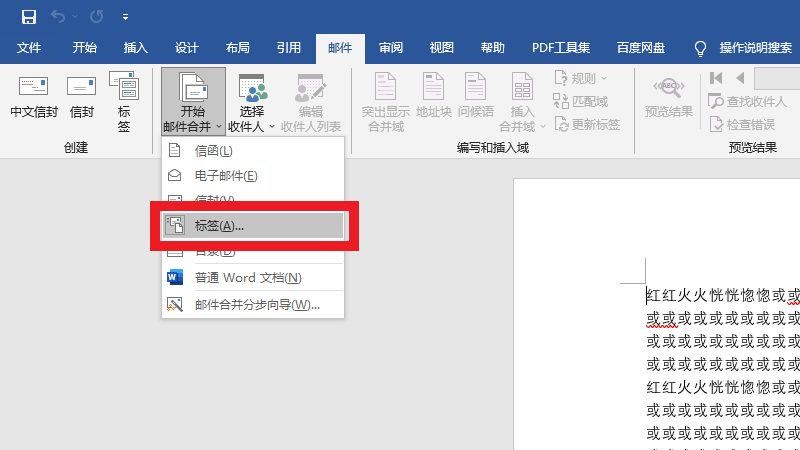The height and width of the screenshot is (450, 800).
Task: Switch to the Insert (插入) tab
Action: point(135,48)
